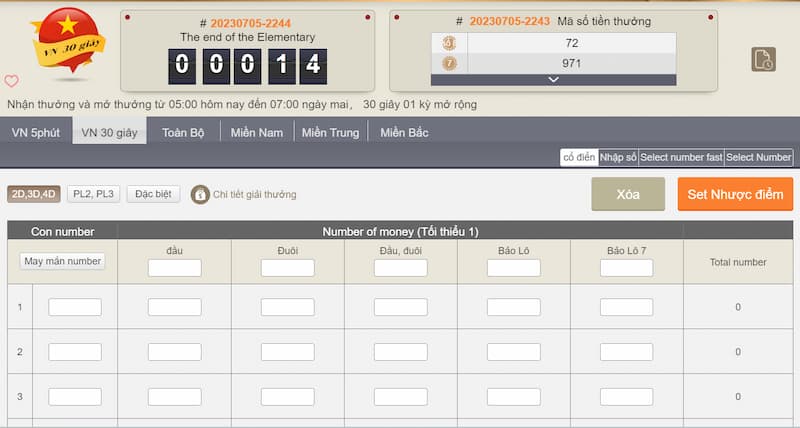This screenshot has height=428, width=800.
Task: Click the rank 7 medal icon
Action: (x=450, y=63)
